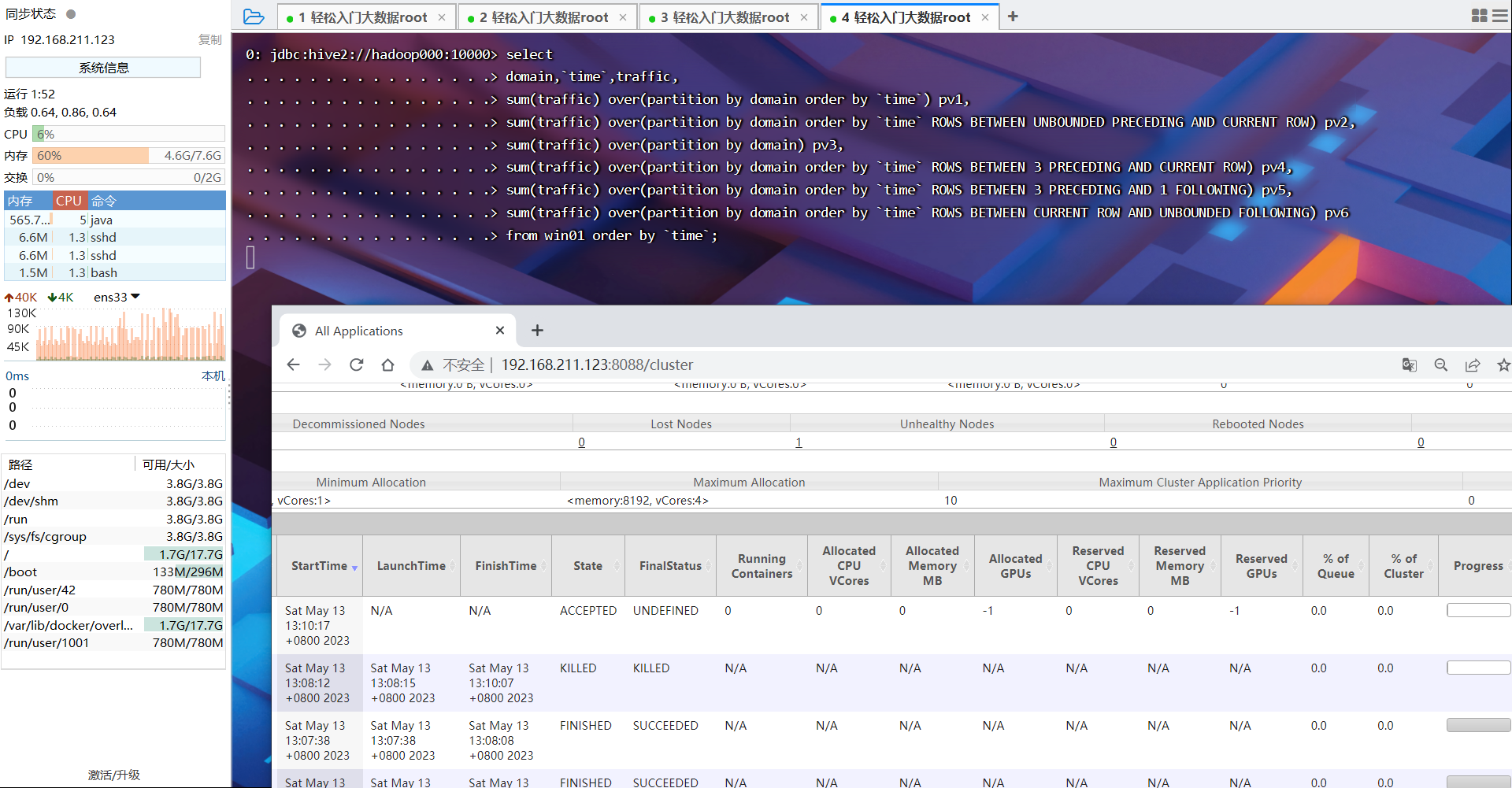The width and height of the screenshot is (1512, 788).
Task: Click the CPU usage 6% bar
Action: (x=129, y=134)
